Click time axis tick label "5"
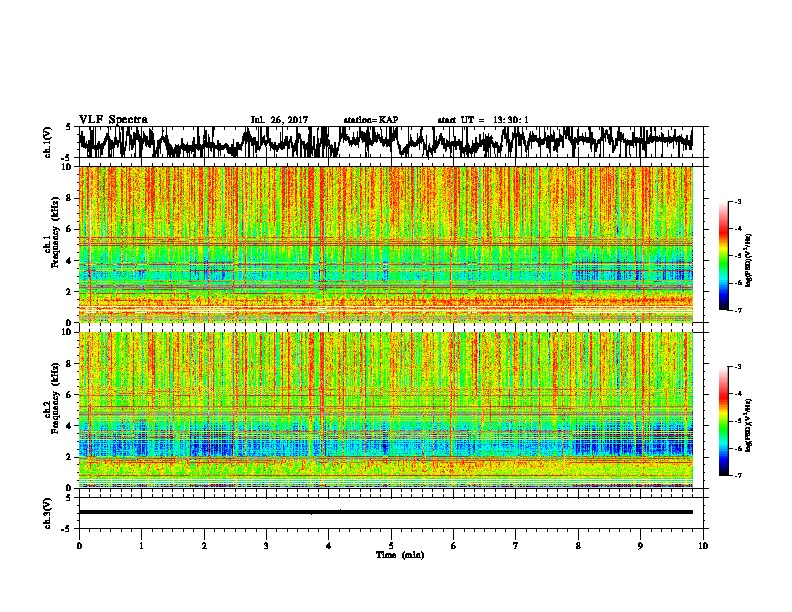This screenshot has width=792, height=612. 391,546
